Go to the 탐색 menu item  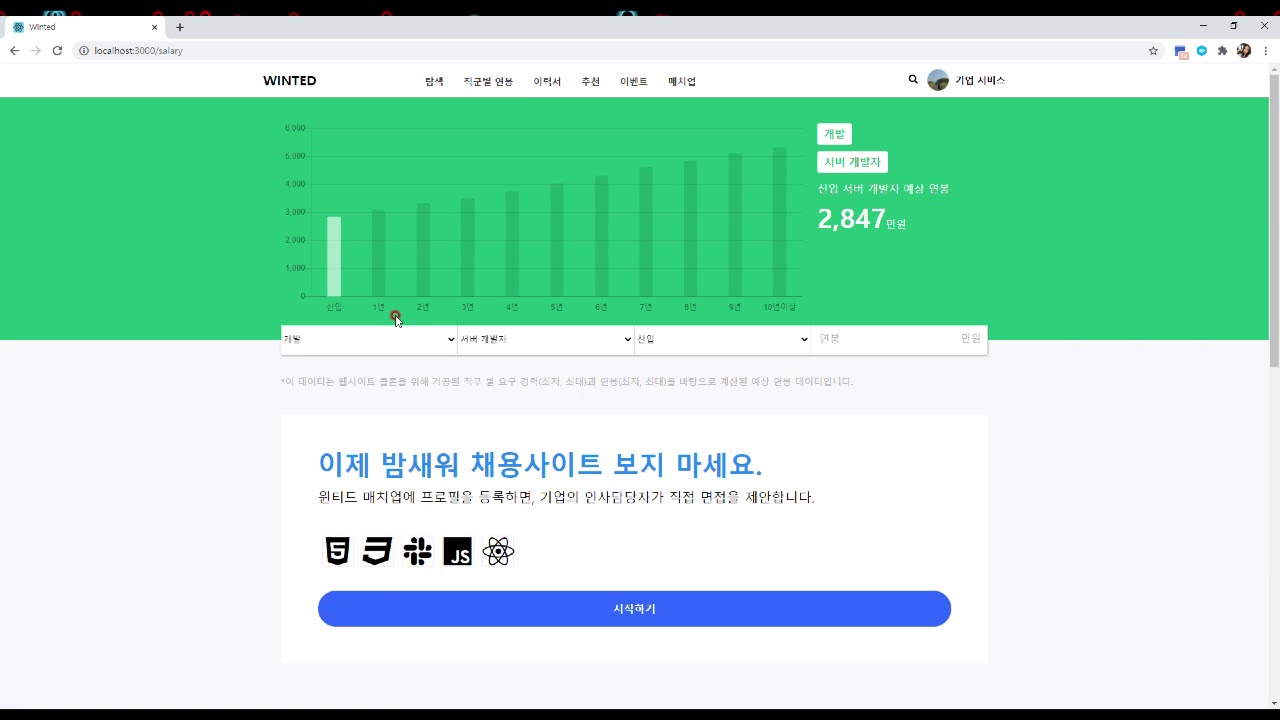click(x=434, y=81)
